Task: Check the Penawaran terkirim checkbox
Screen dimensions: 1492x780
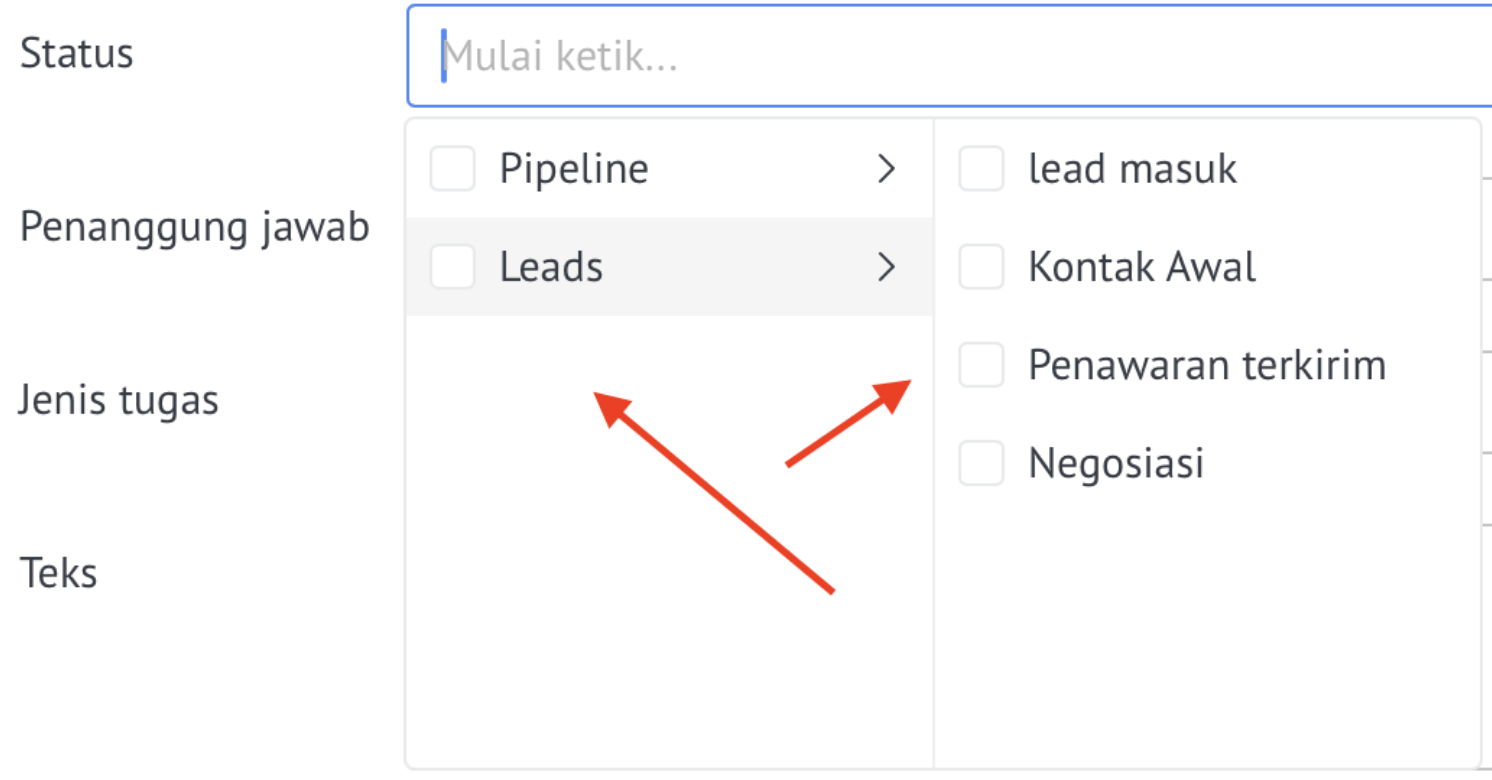Action: tap(981, 365)
